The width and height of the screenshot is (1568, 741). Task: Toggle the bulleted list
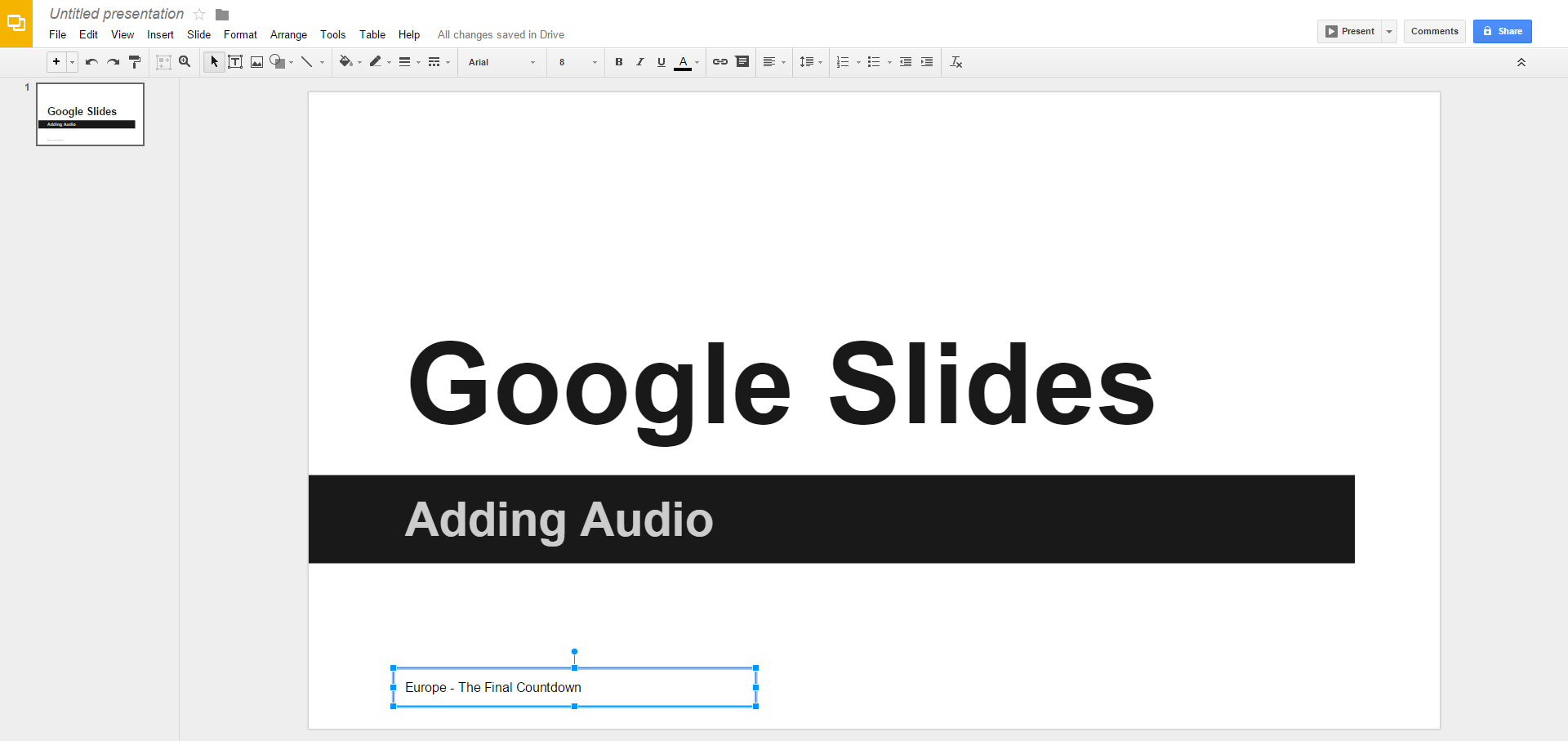tap(874, 62)
